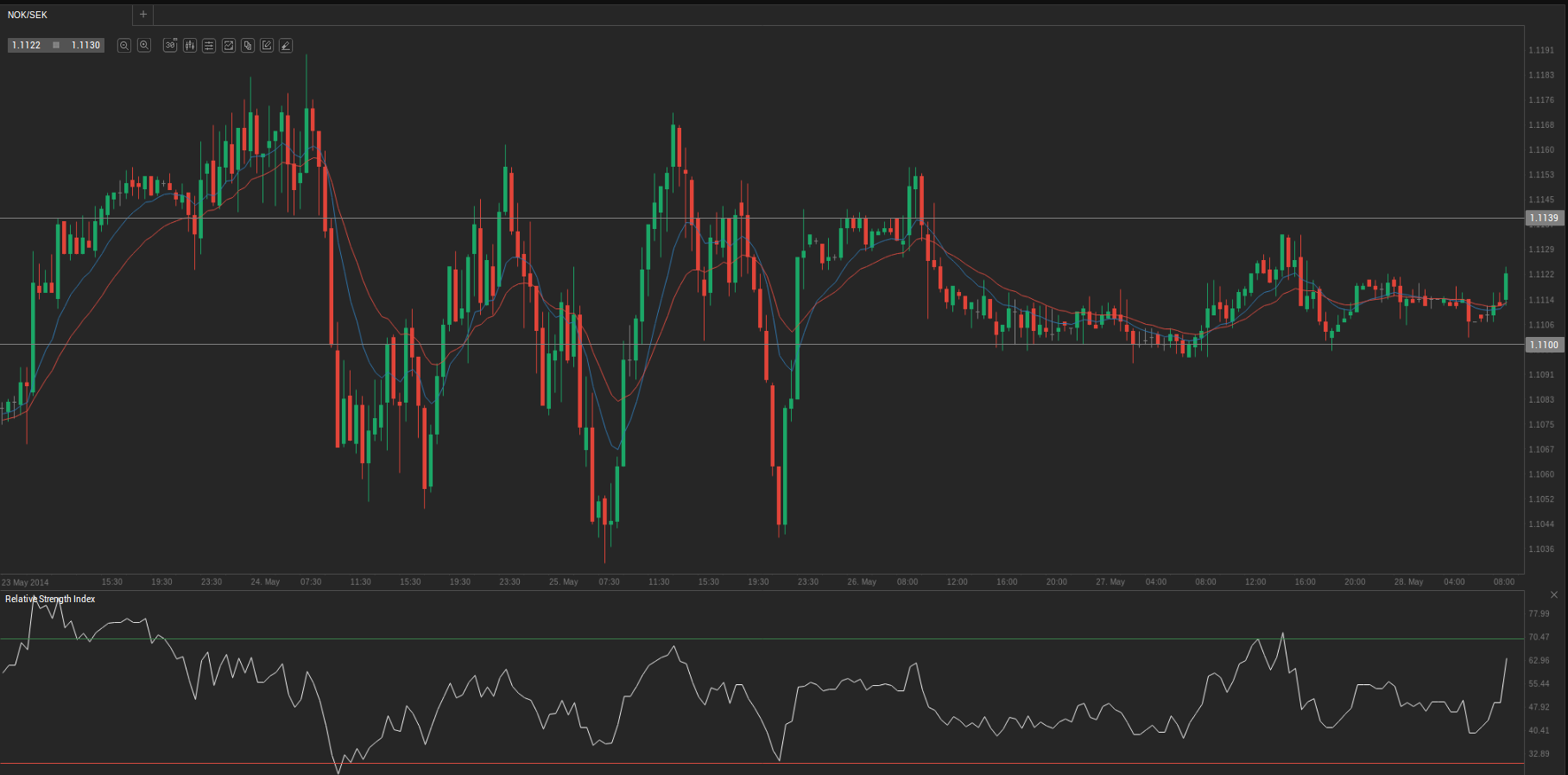Add a new chart tab with plus button
The width and height of the screenshot is (1568, 775).
click(x=143, y=15)
